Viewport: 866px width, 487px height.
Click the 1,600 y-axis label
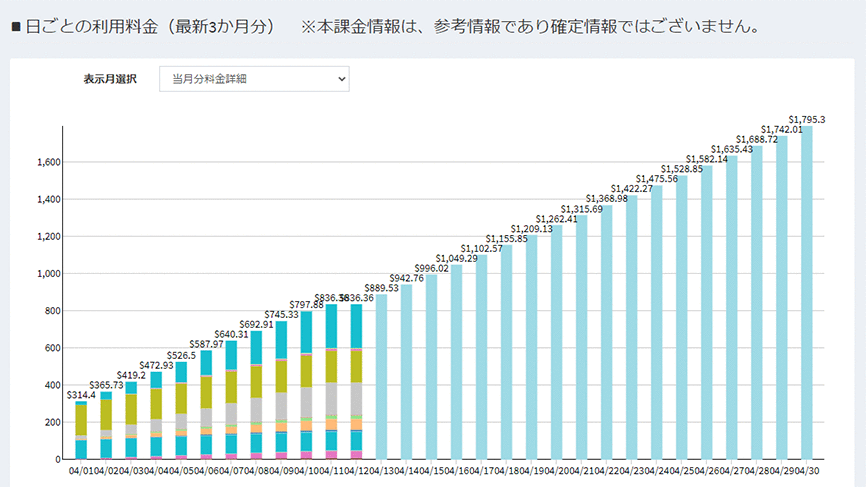pyautogui.click(x=48, y=162)
